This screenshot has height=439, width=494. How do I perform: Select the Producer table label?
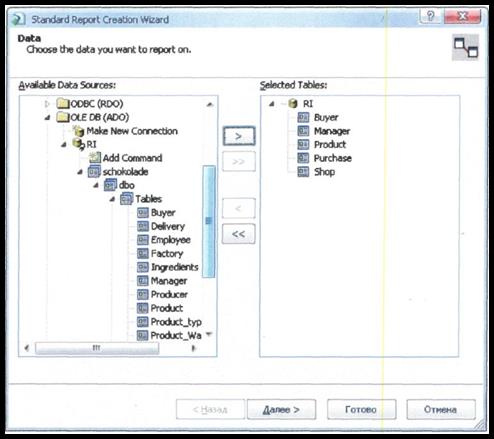[x=169, y=294]
